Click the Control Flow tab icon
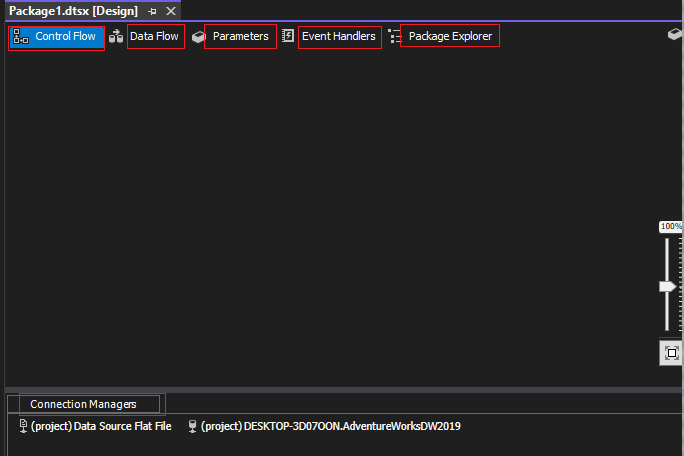 tap(20, 37)
